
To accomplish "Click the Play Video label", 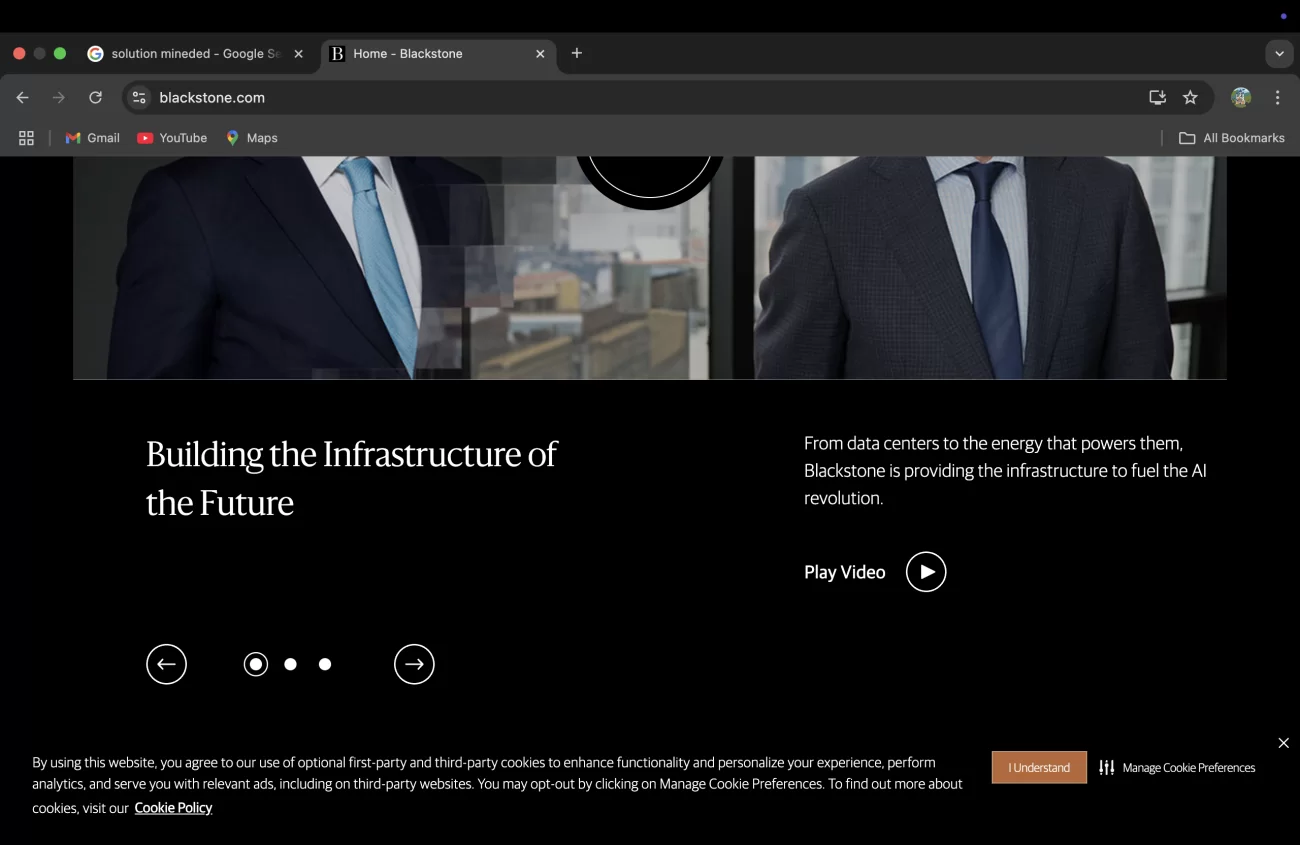I will pyautogui.click(x=845, y=572).
